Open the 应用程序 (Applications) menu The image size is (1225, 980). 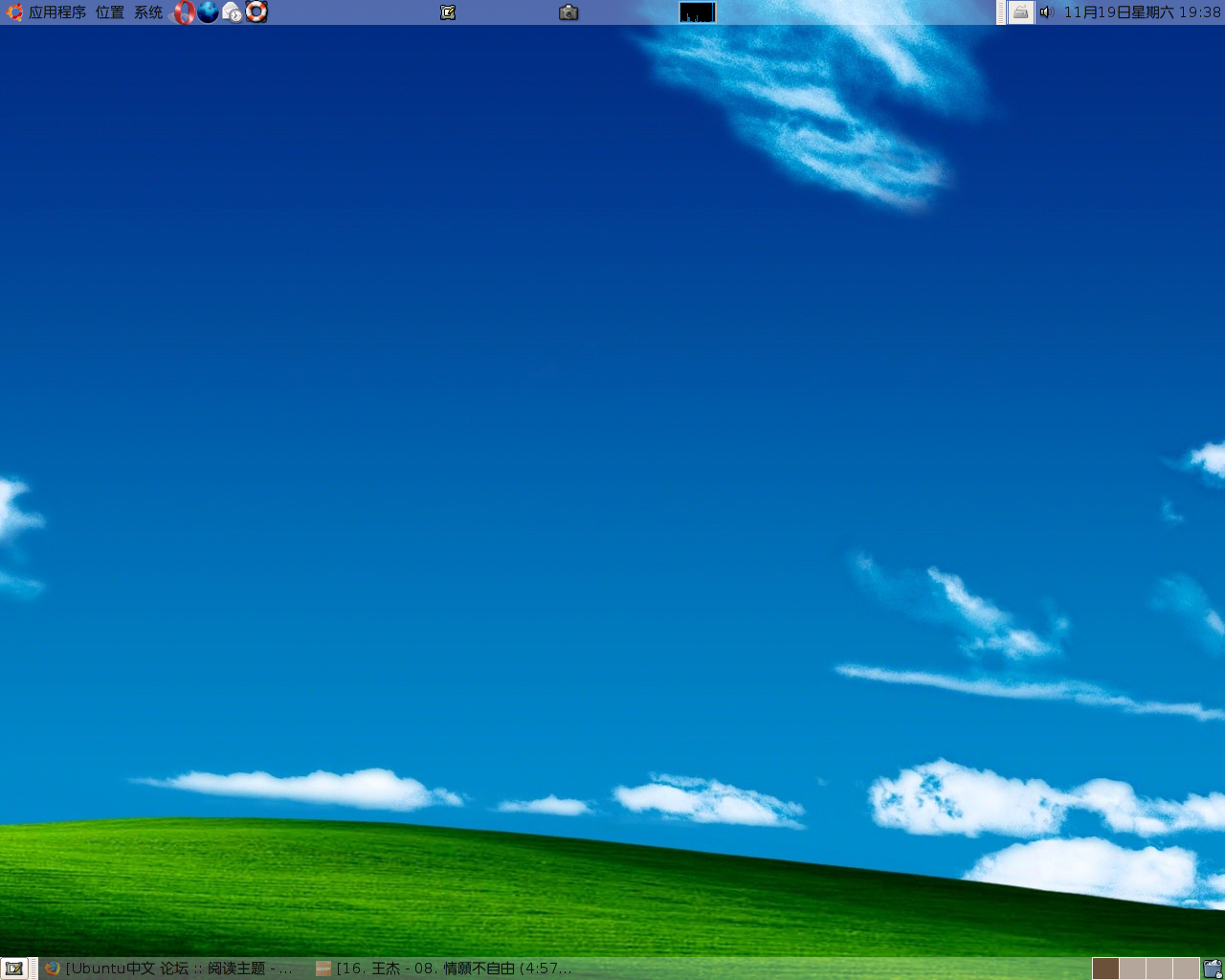[x=57, y=12]
